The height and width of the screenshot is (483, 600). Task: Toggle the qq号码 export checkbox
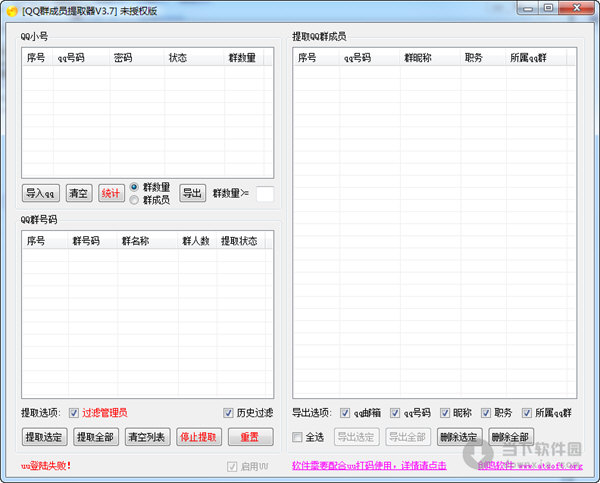pos(395,413)
